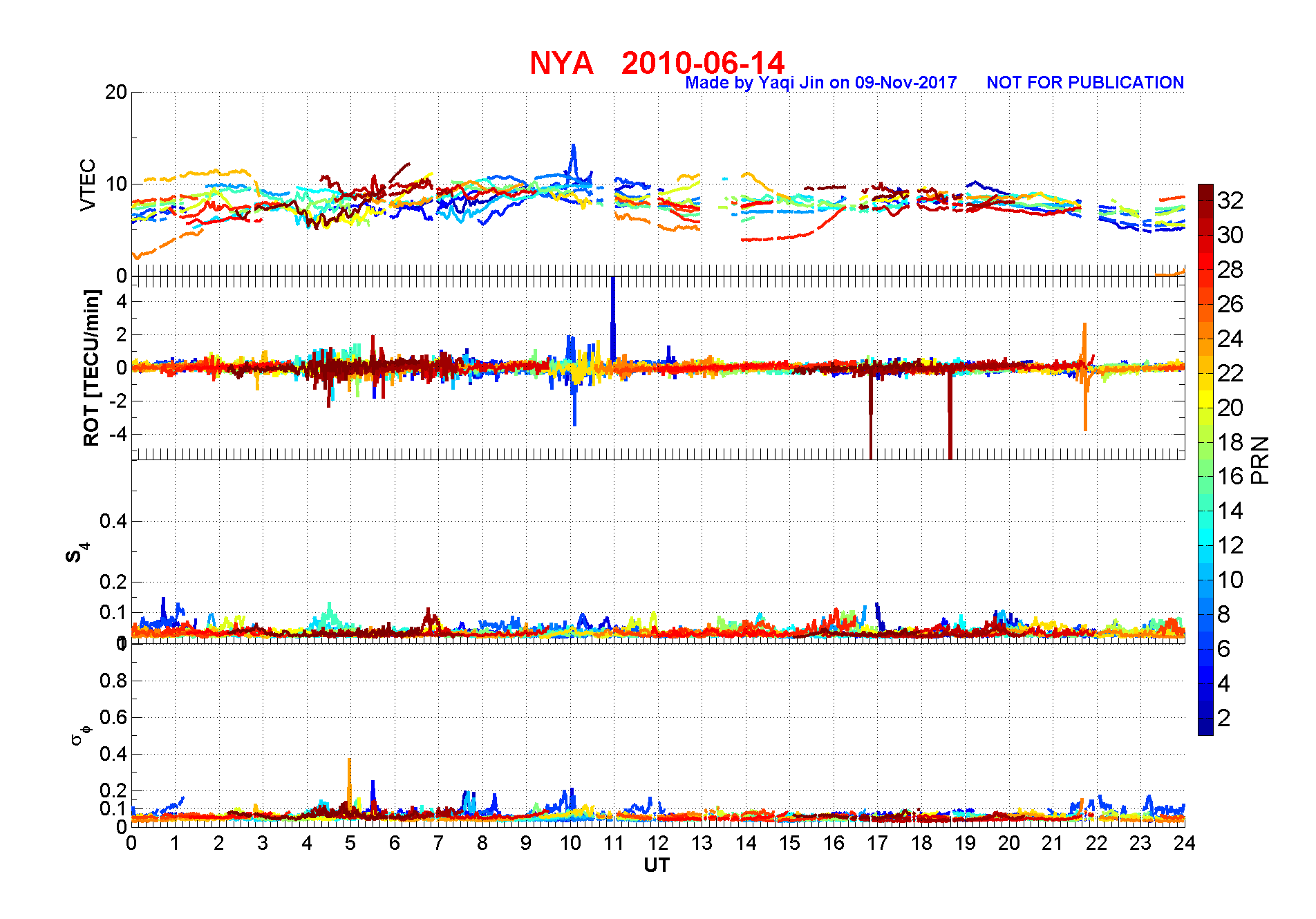
Task: Click PRN colorbar tick label 12
Action: click(x=1230, y=545)
